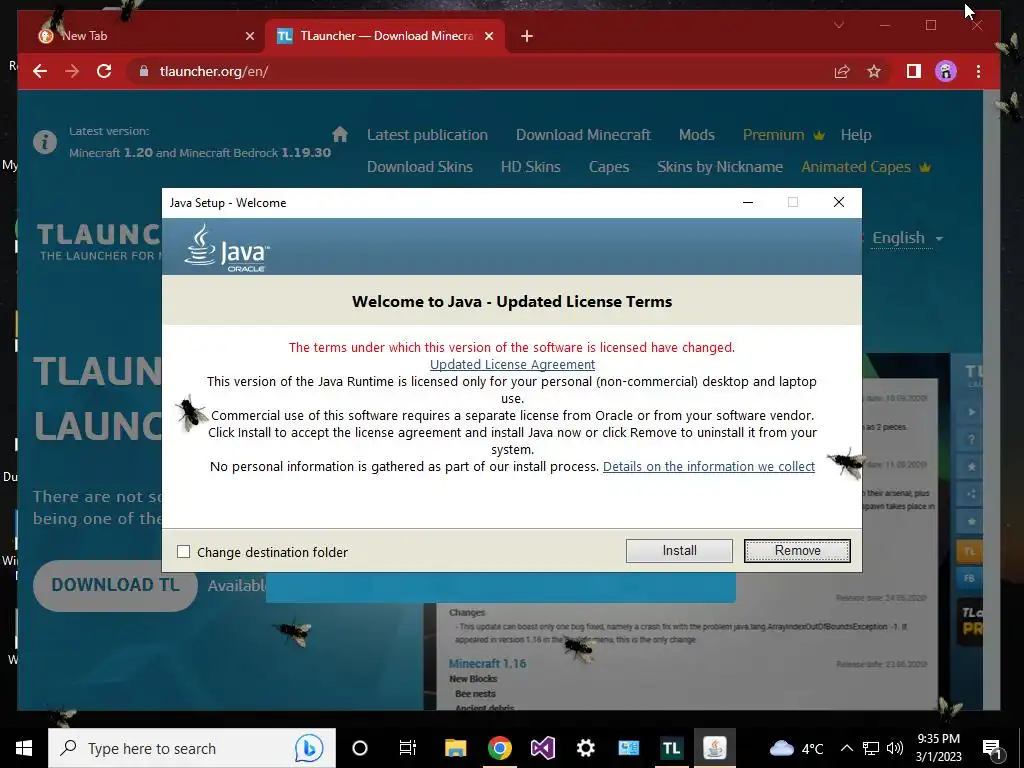Open volume control in system tray

coord(895,748)
